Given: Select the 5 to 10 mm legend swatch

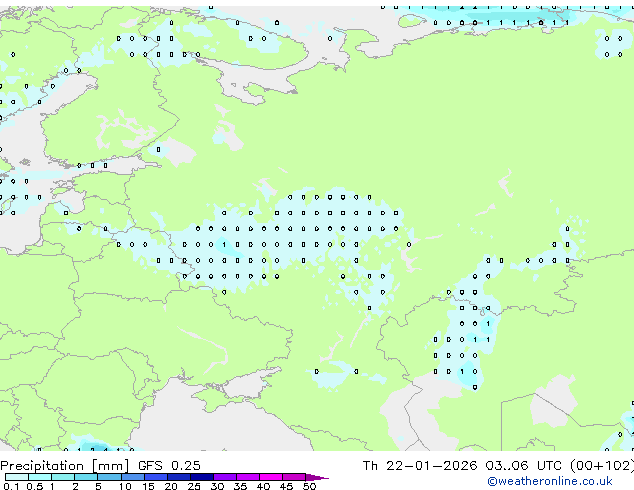Looking at the screenshot, I should [x=109, y=477].
